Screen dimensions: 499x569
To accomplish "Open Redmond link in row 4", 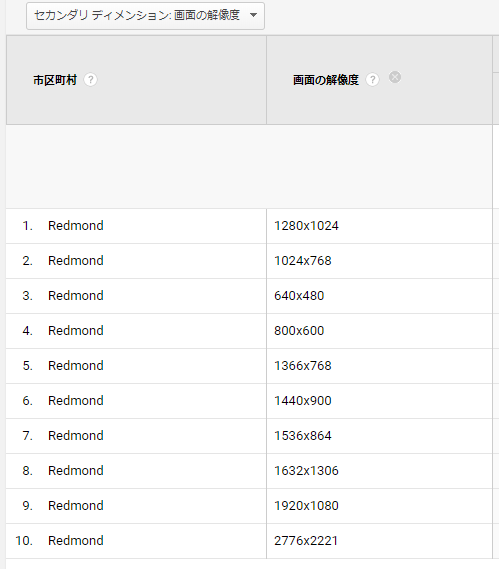I will point(76,331).
